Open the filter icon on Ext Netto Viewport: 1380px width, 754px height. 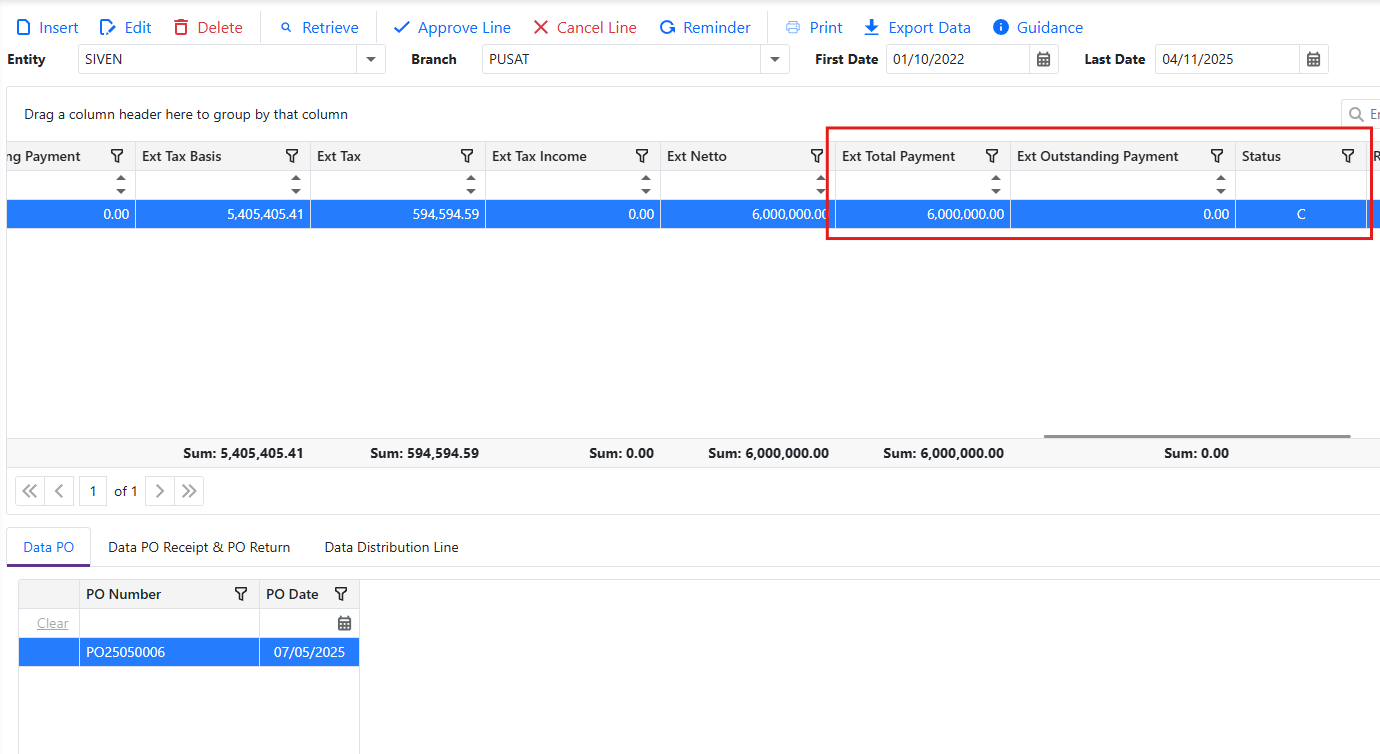[817, 156]
